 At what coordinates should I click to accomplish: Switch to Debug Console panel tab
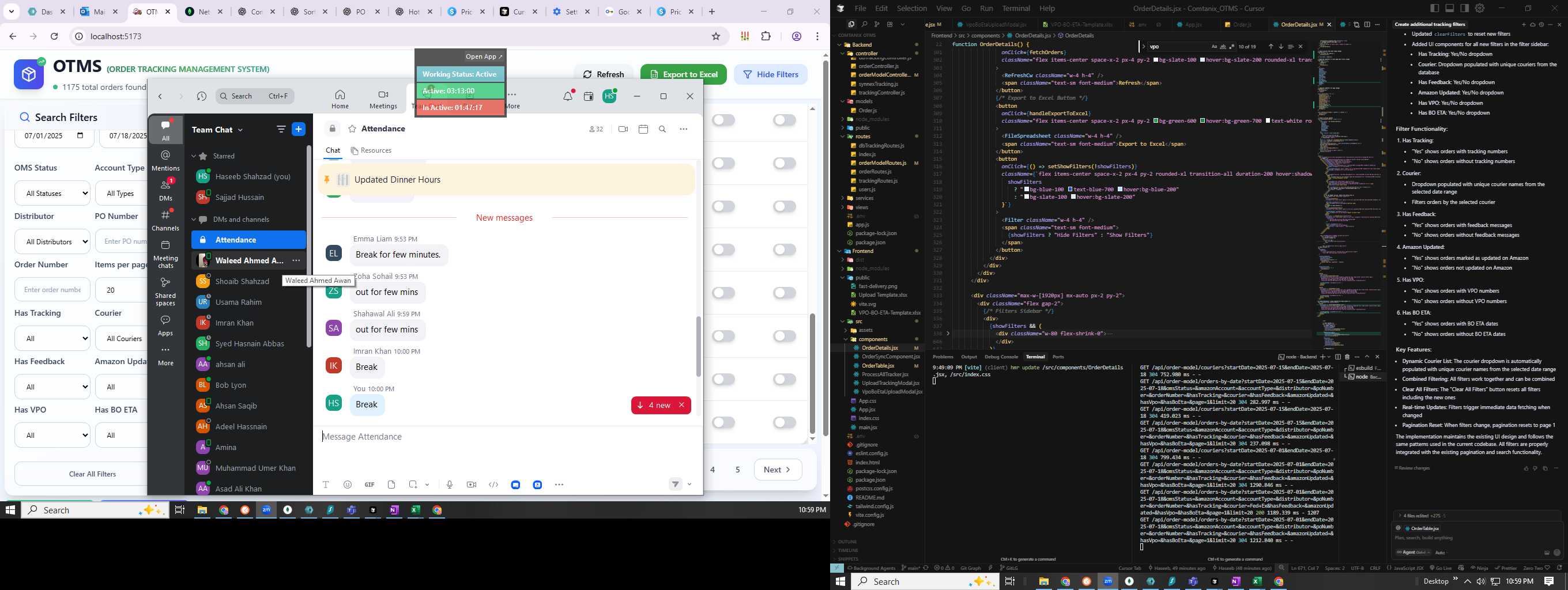[x=1001, y=357]
